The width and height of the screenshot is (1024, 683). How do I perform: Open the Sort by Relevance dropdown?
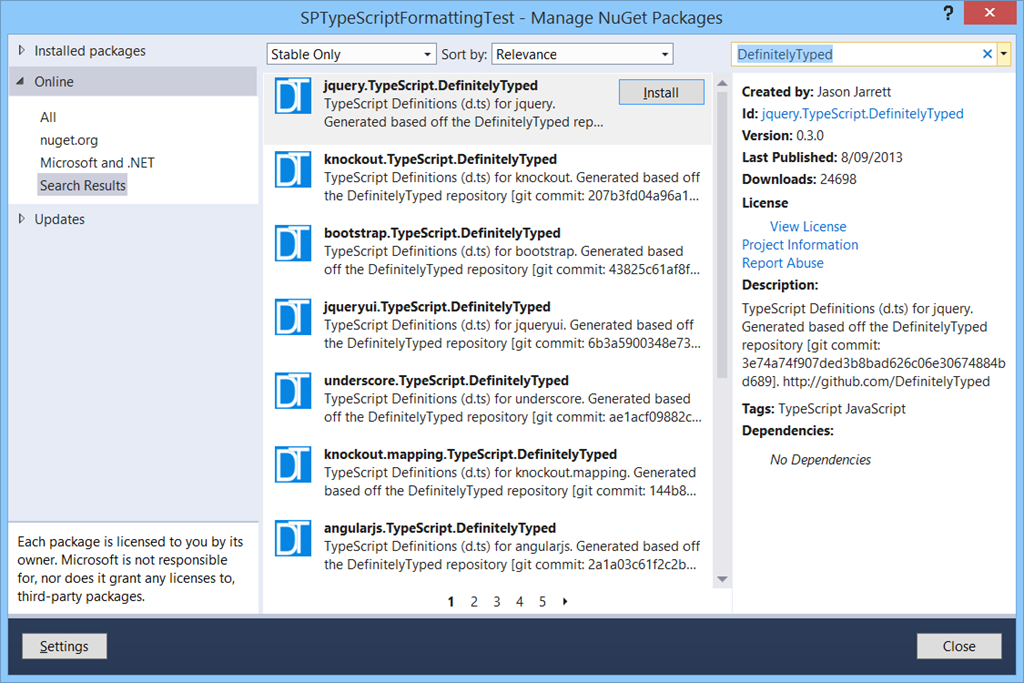click(x=582, y=54)
